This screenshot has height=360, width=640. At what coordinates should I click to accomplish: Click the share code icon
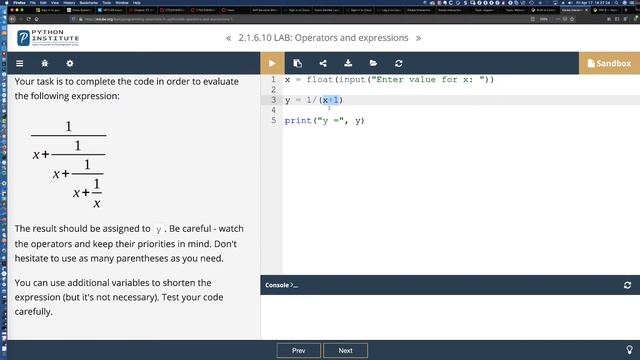click(x=323, y=63)
